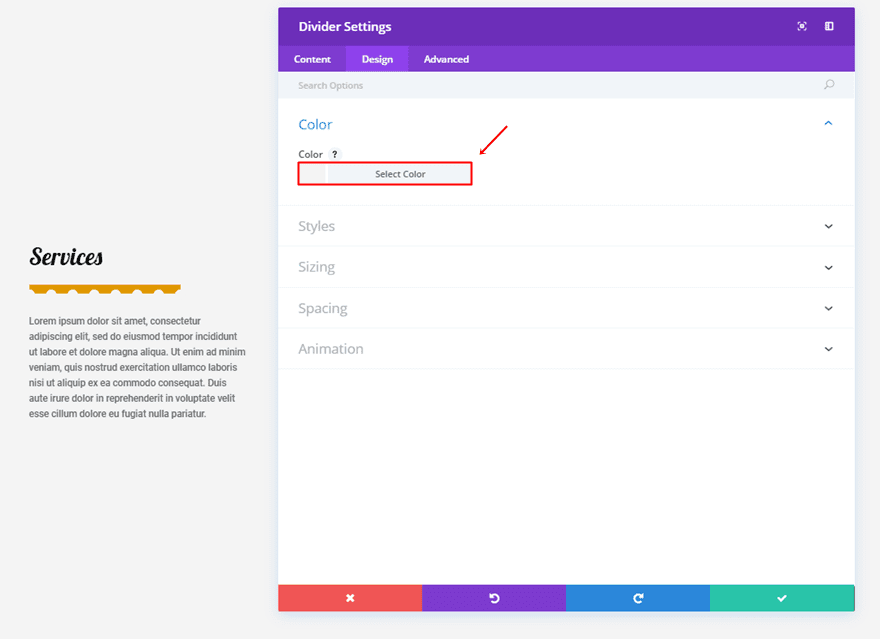This screenshot has height=639, width=880.
Task: Click the blue redo arrow button
Action: (x=638, y=598)
